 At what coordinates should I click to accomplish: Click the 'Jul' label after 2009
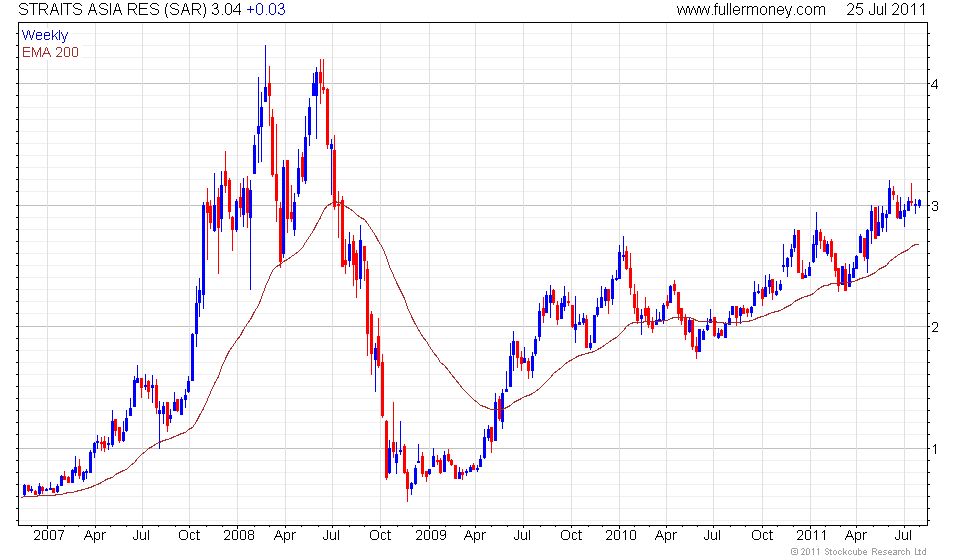(522, 536)
